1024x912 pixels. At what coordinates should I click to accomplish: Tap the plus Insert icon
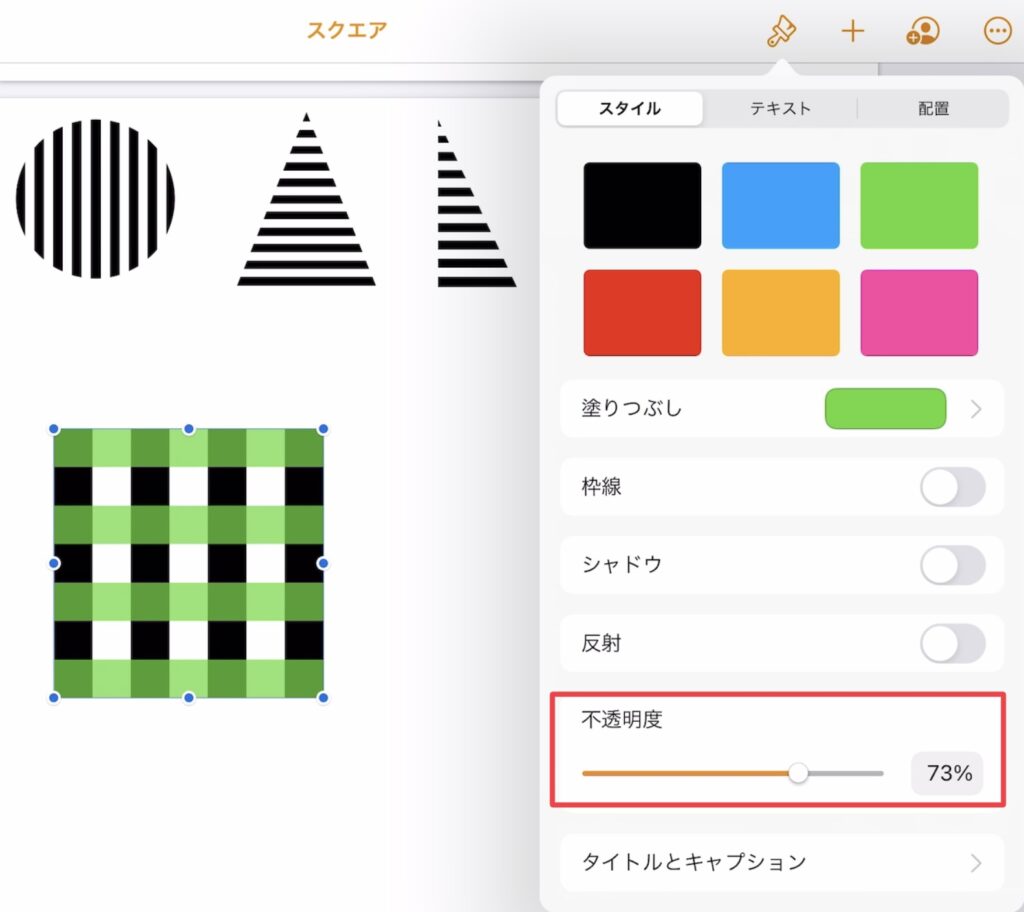852,31
